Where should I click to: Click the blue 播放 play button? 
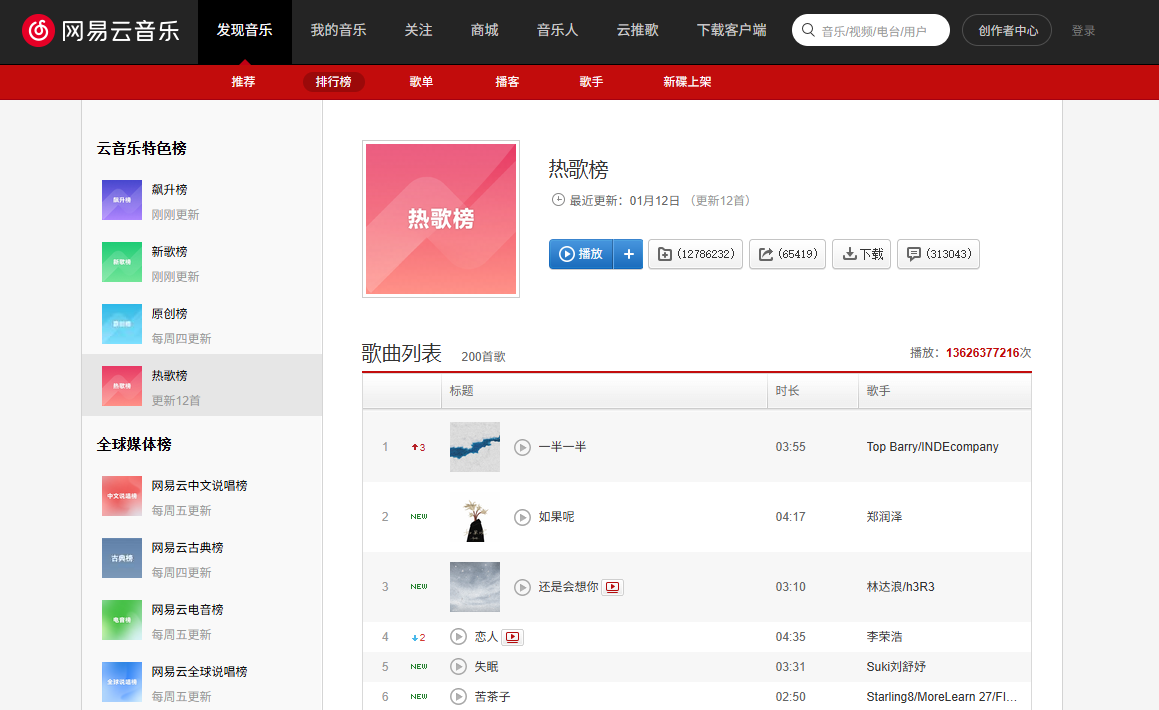(581, 254)
